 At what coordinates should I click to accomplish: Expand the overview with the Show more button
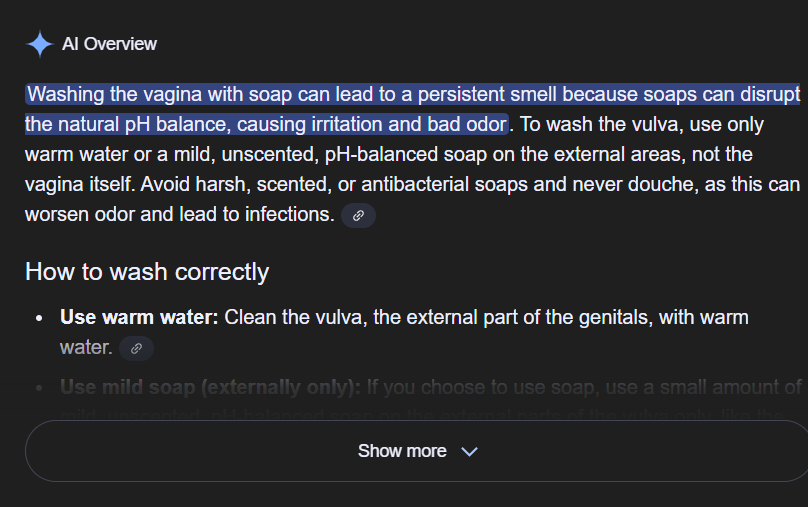point(402,451)
